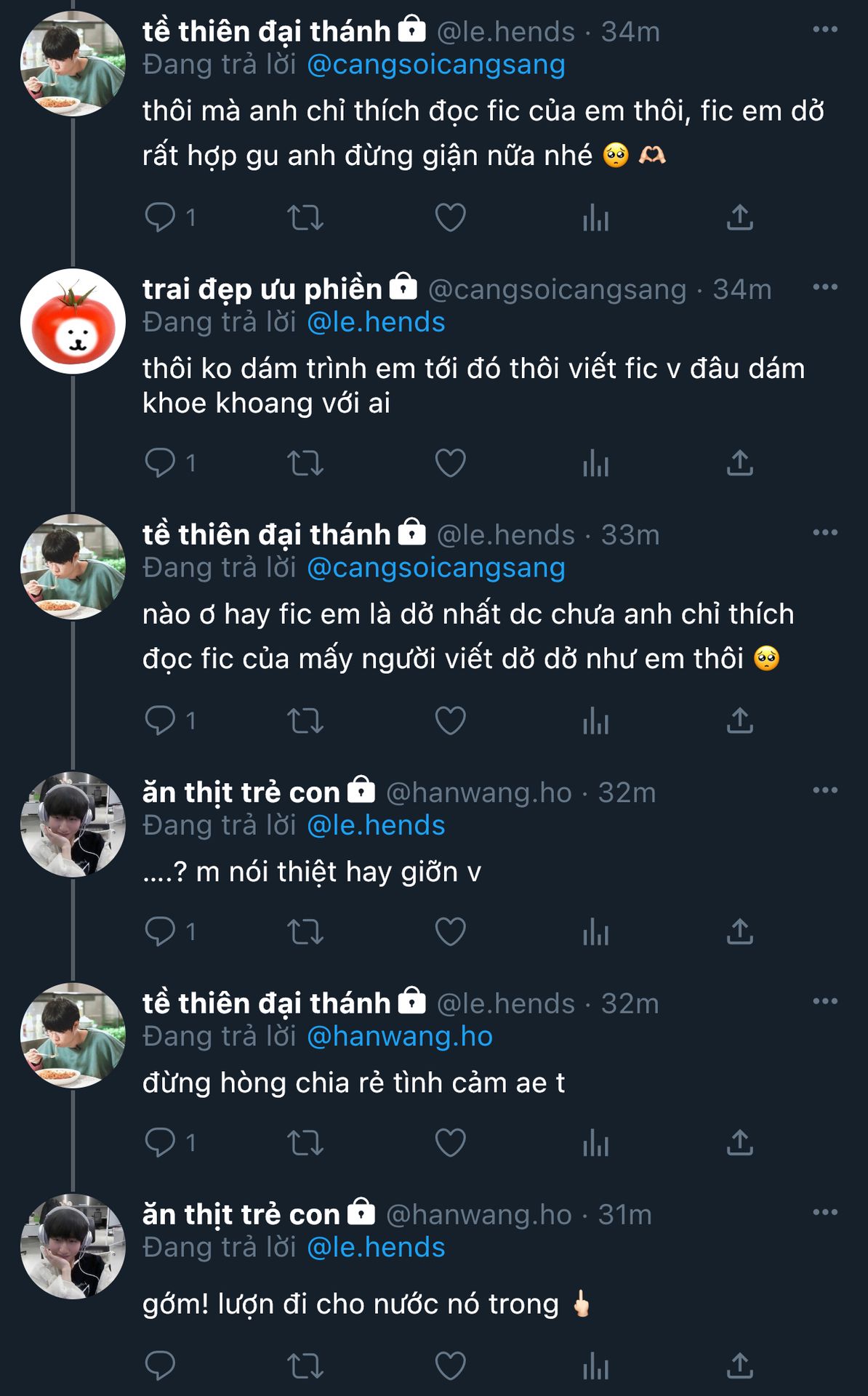
Task: Tap the headphone avatar on last tweet
Action: [x=73, y=1246]
